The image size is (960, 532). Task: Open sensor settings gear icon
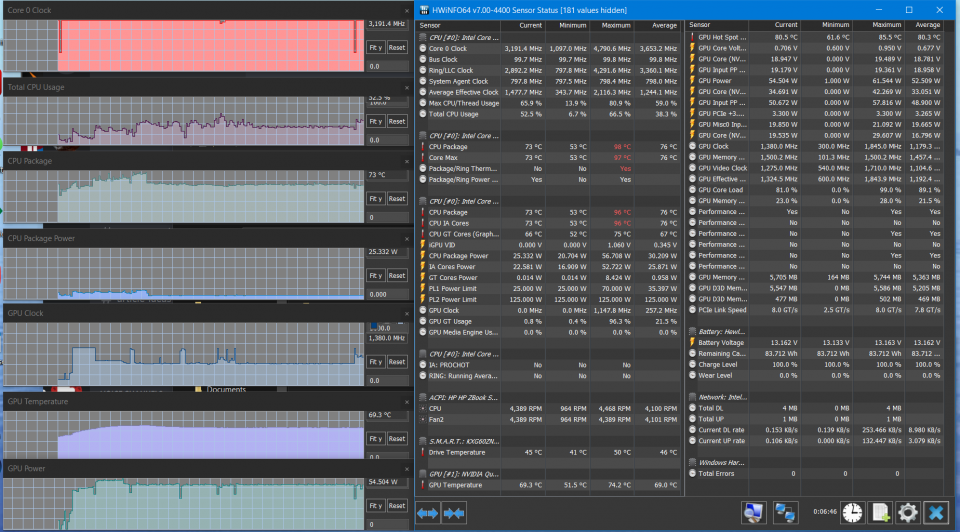(x=908, y=513)
